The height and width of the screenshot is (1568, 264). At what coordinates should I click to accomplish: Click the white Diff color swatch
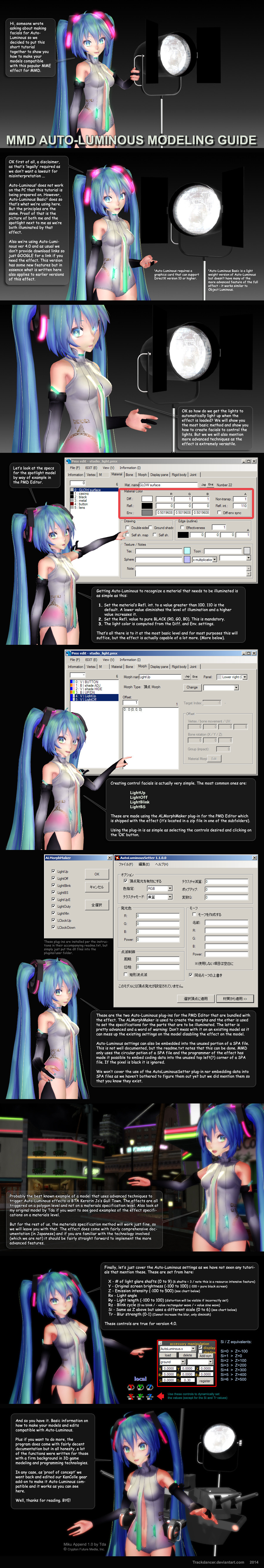point(147,499)
